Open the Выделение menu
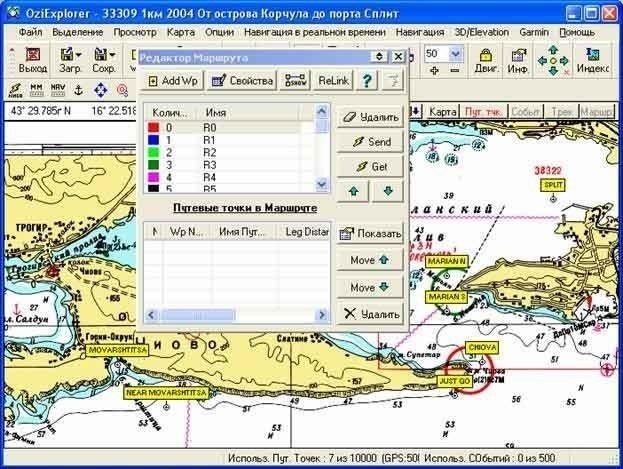 (78, 32)
